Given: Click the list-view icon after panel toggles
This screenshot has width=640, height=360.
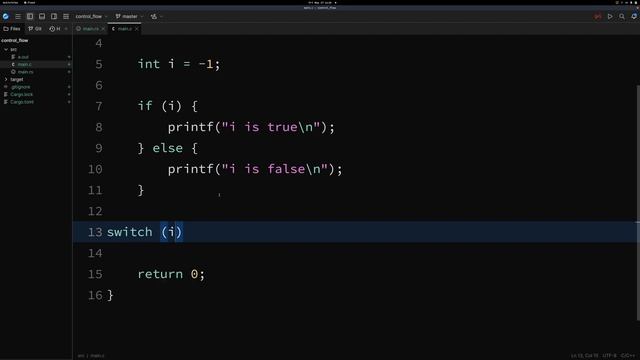Looking at the screenshot, I should tap(66, 16).
